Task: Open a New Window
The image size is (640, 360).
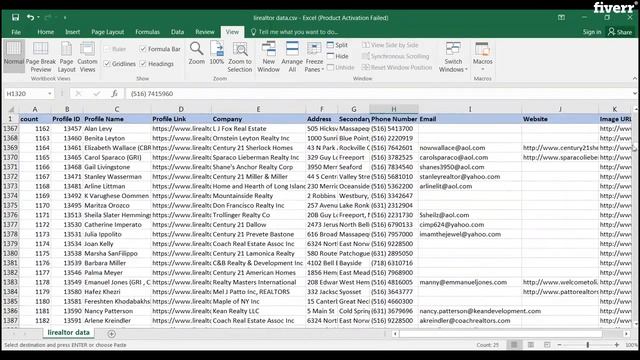Action: point(268,57)
